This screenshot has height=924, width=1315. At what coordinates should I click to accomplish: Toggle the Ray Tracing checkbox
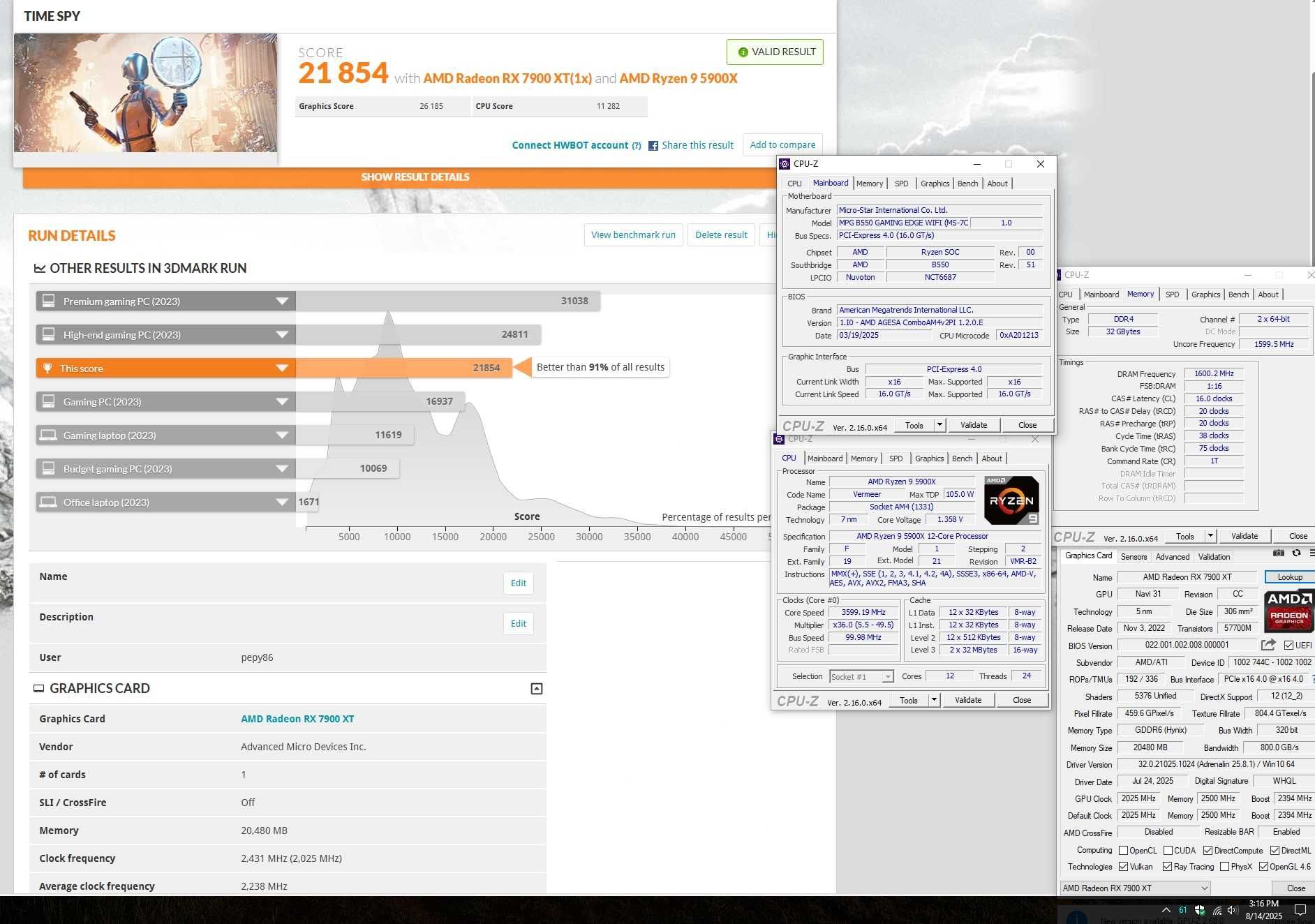pos(1167,867)
